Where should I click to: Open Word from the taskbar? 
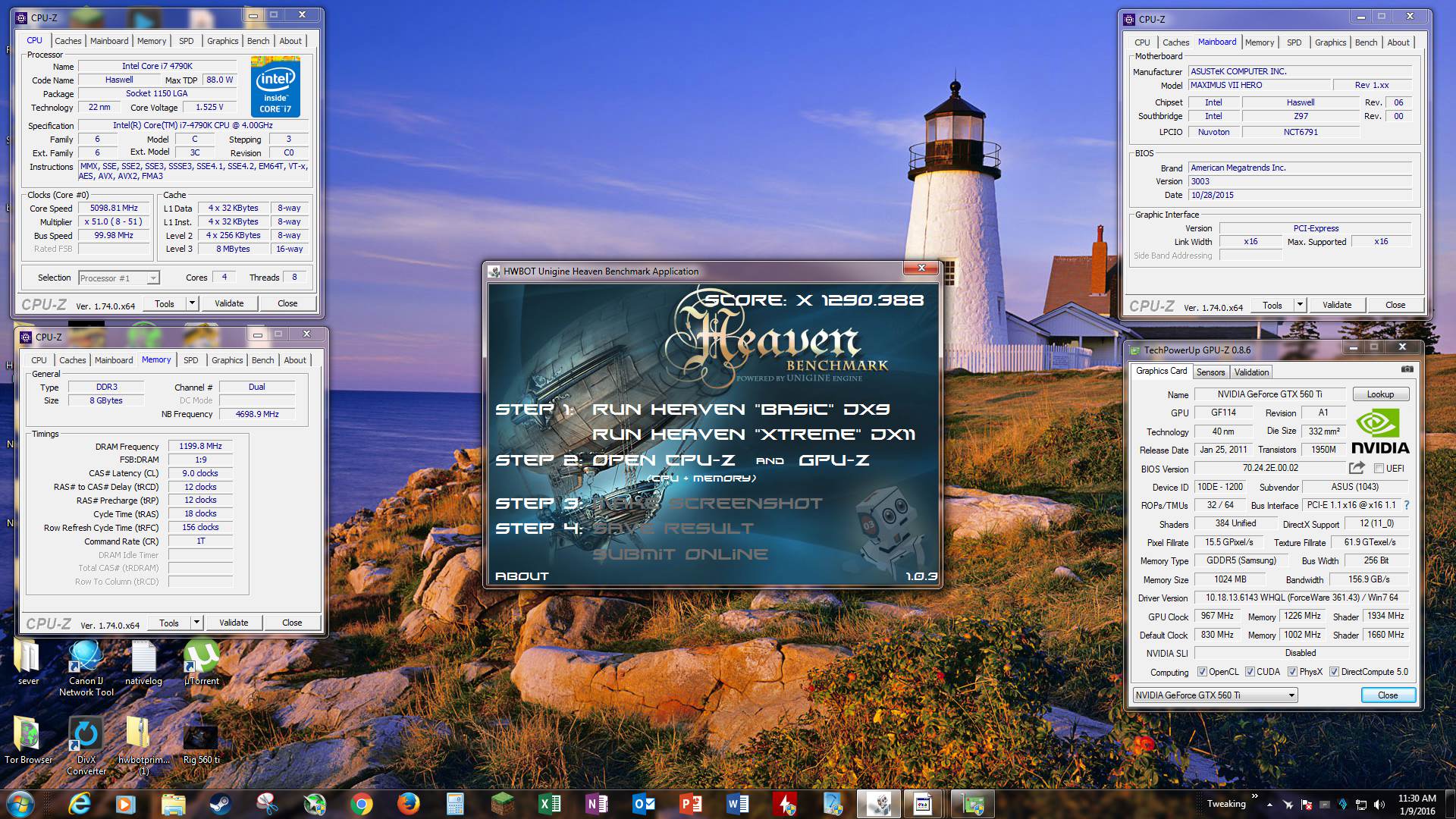tap(738, 803)
